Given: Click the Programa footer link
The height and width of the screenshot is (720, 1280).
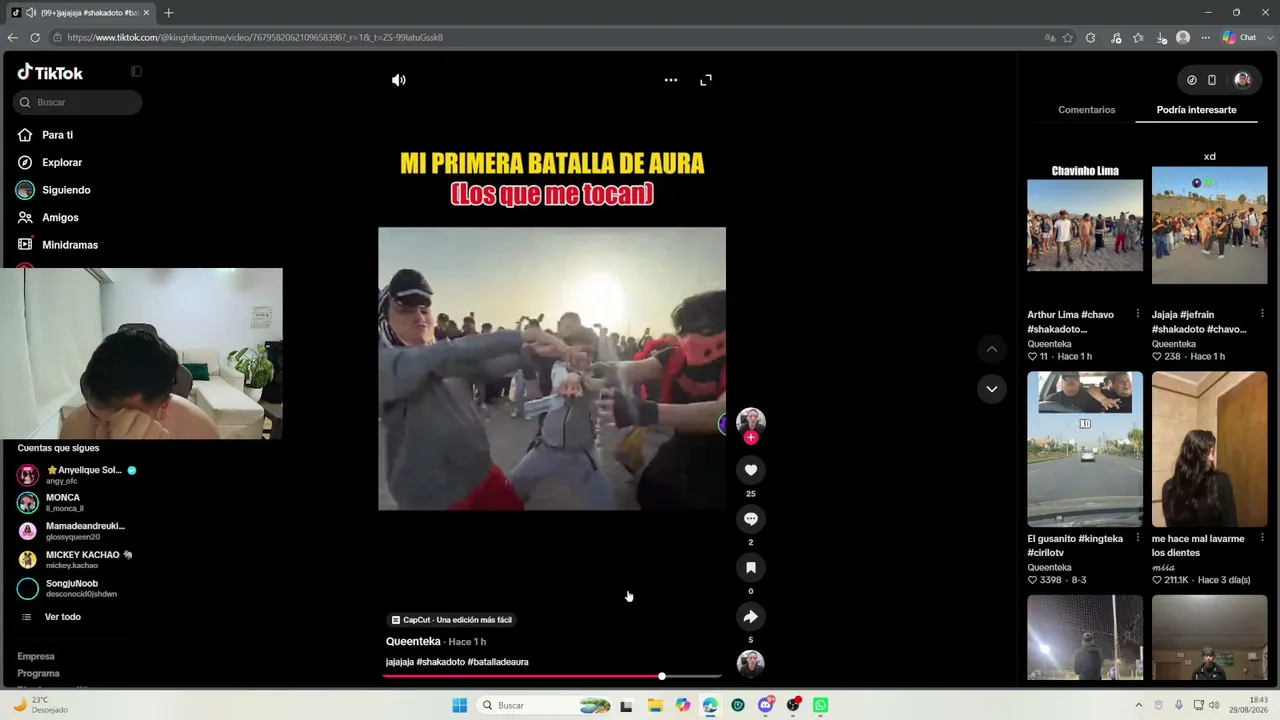Looking at the screenshot, I should tap(38, 673).
